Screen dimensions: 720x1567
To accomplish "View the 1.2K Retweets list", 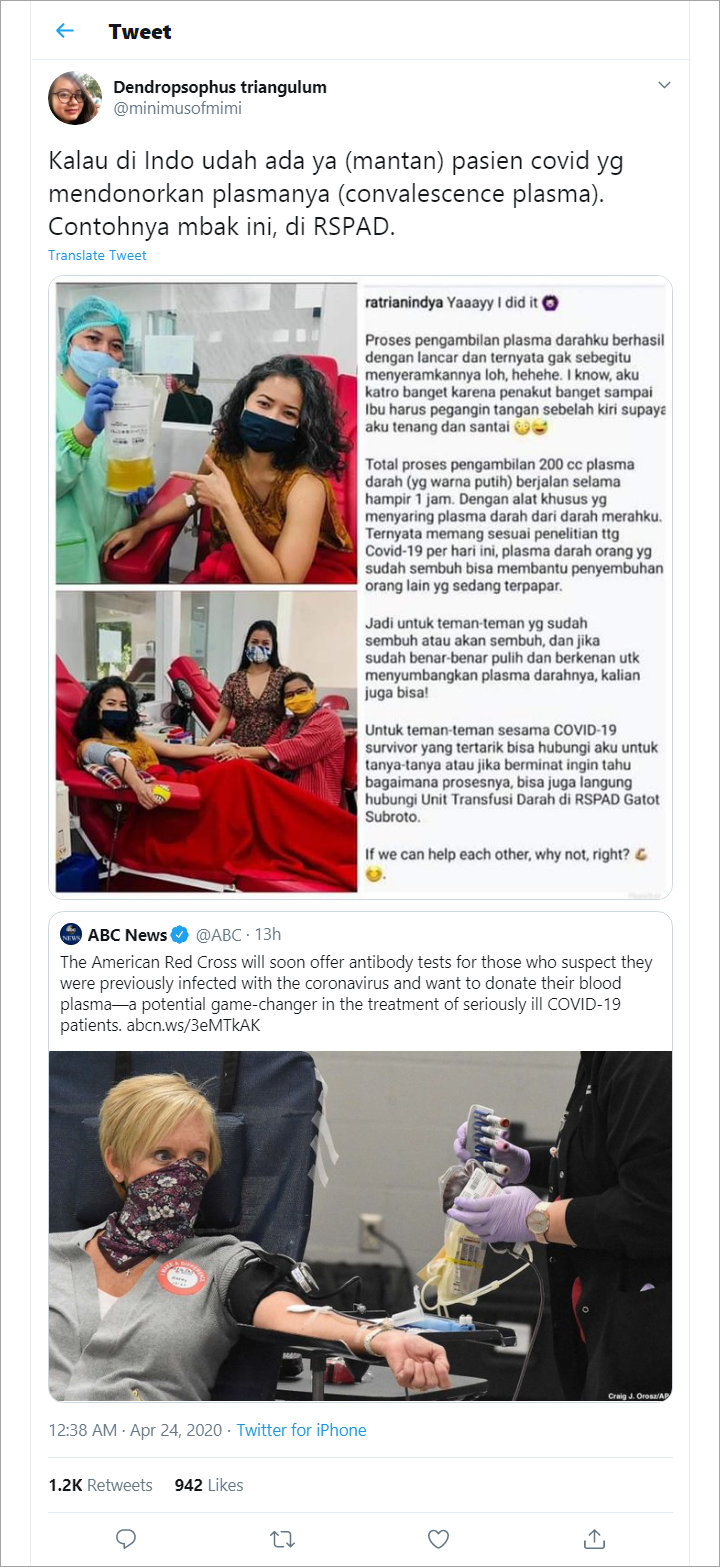I will pos(100,1485).
